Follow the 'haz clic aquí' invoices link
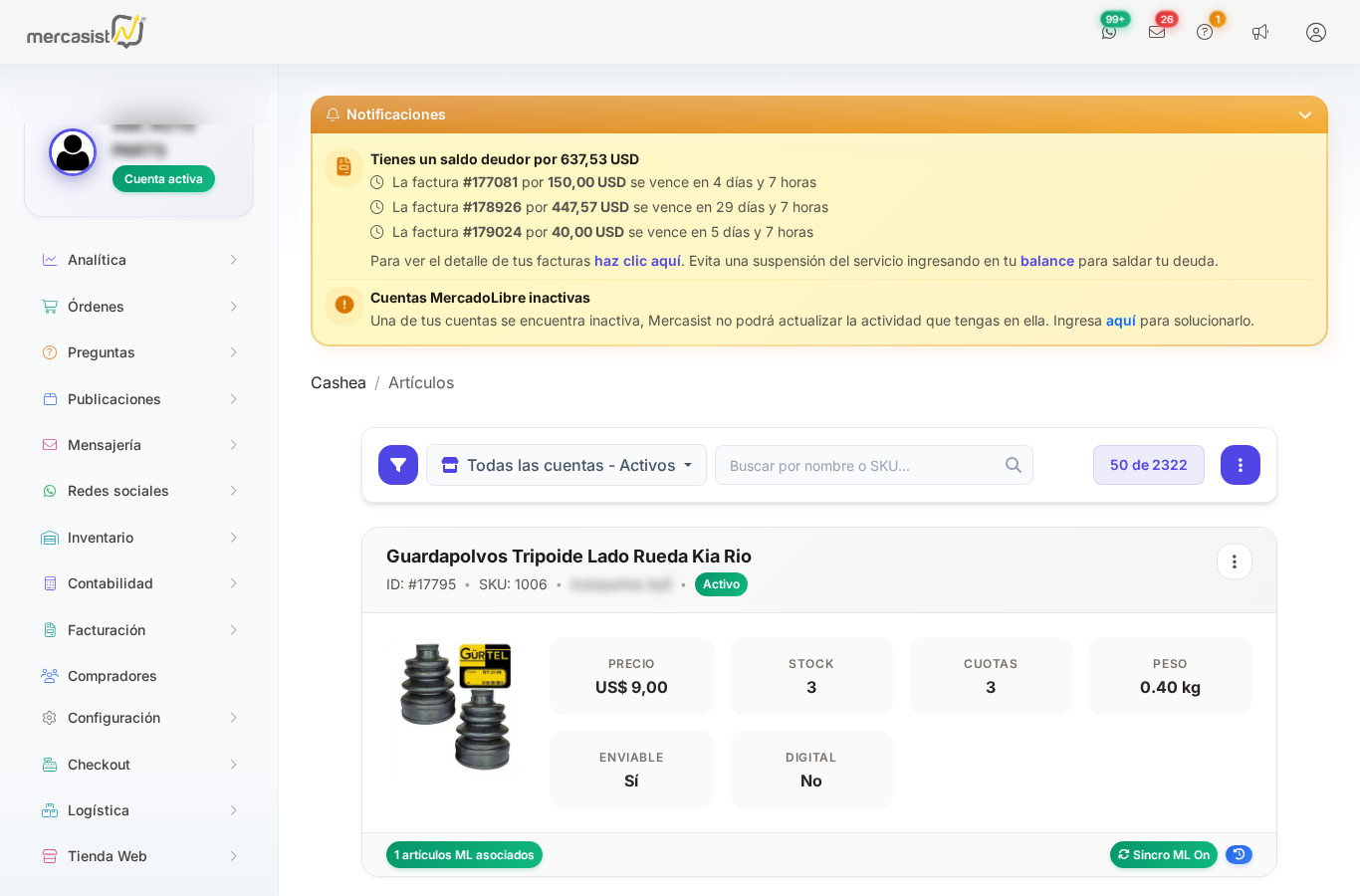 pyautogui.click(x=637, y=261)
